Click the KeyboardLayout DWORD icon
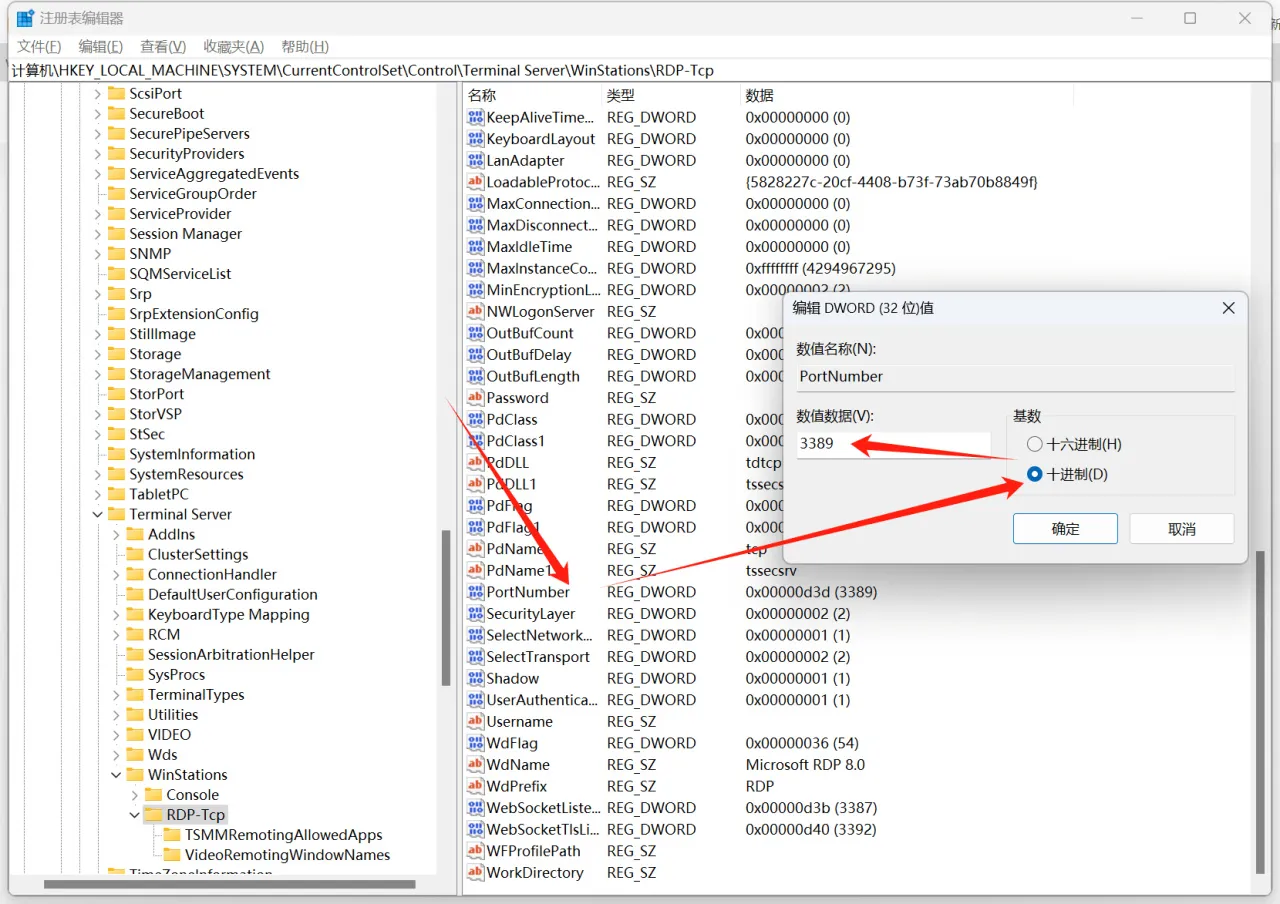The width and height of the screenshot is (1280, 904). click(475, 139)
